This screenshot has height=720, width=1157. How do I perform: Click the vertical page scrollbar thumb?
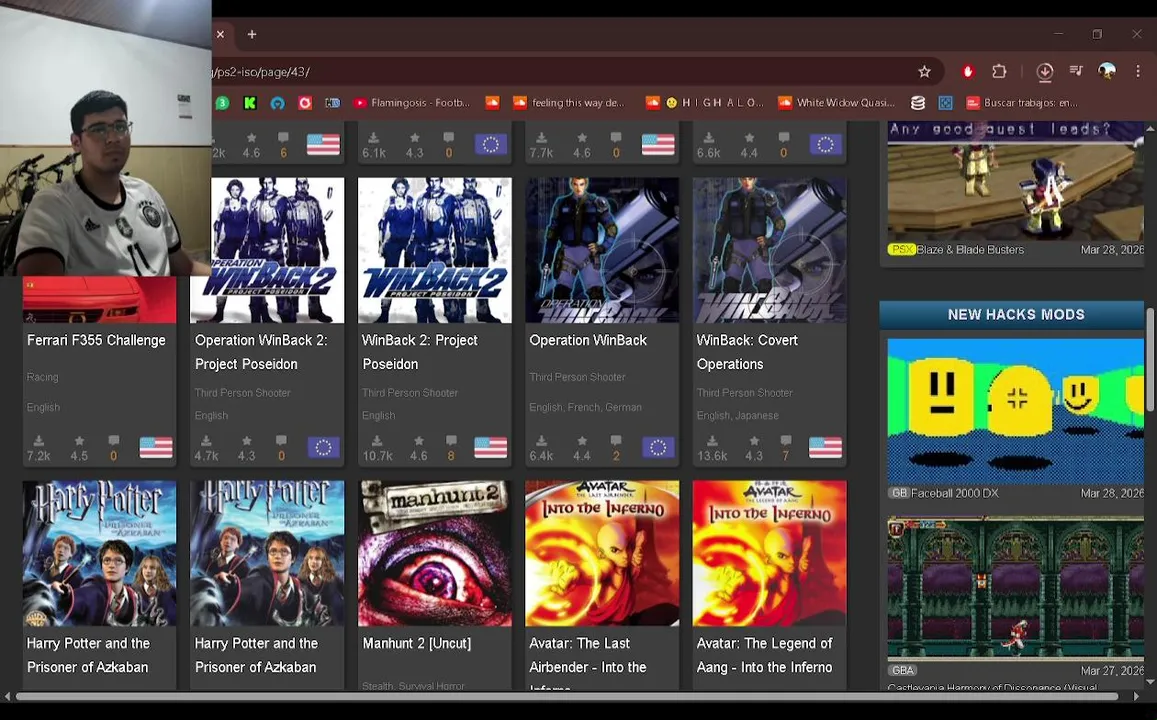1150,360
